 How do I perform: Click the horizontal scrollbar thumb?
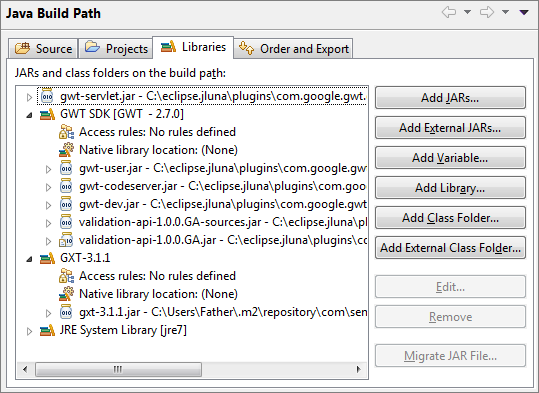pos(118,370)
